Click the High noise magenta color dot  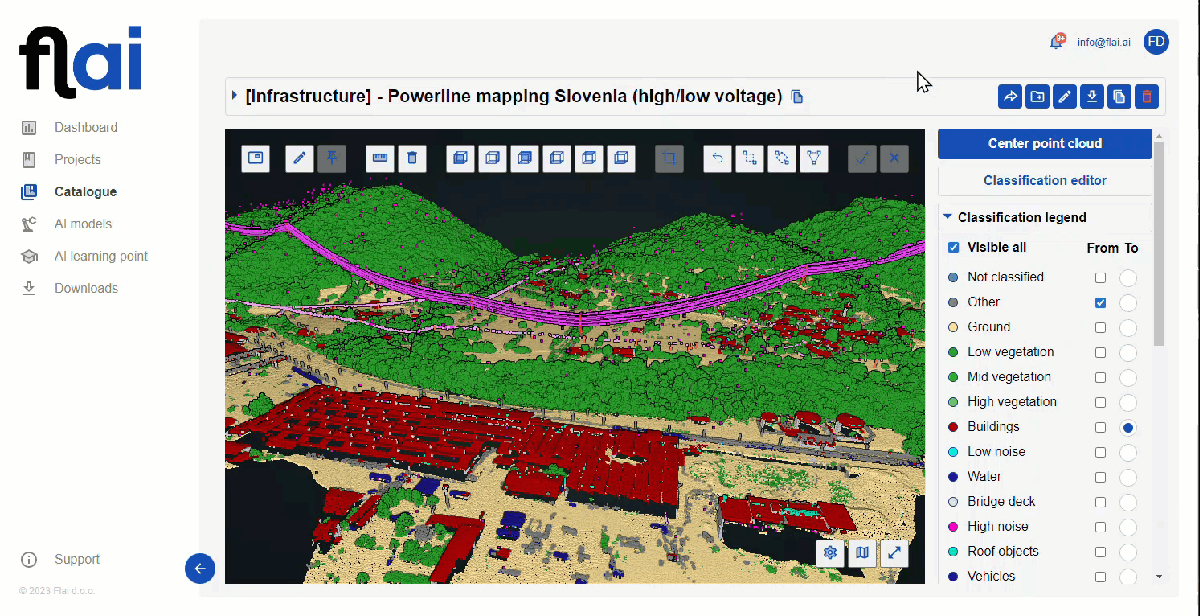[x=953, y=527]
